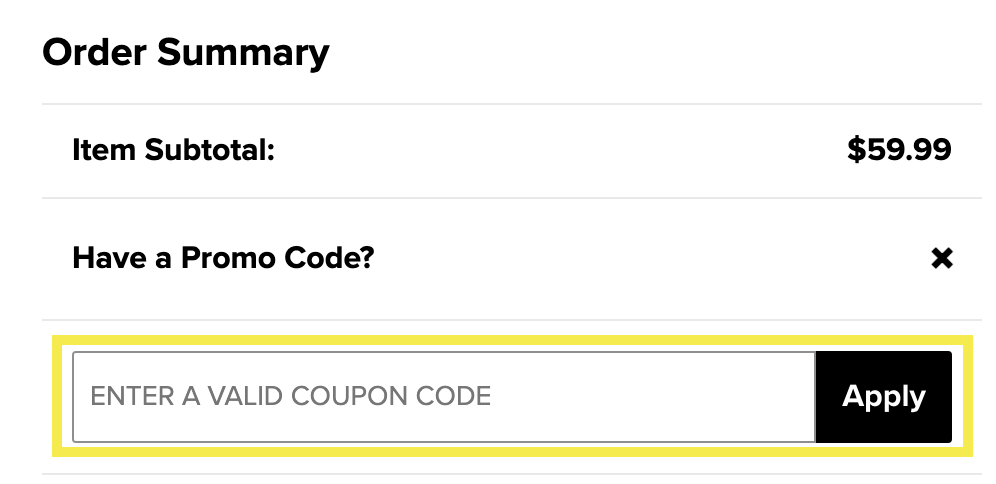Place cursor in the promo code textbox
Image resolution: width=996 pixels, height=484 pixels.
coord(444,397)
